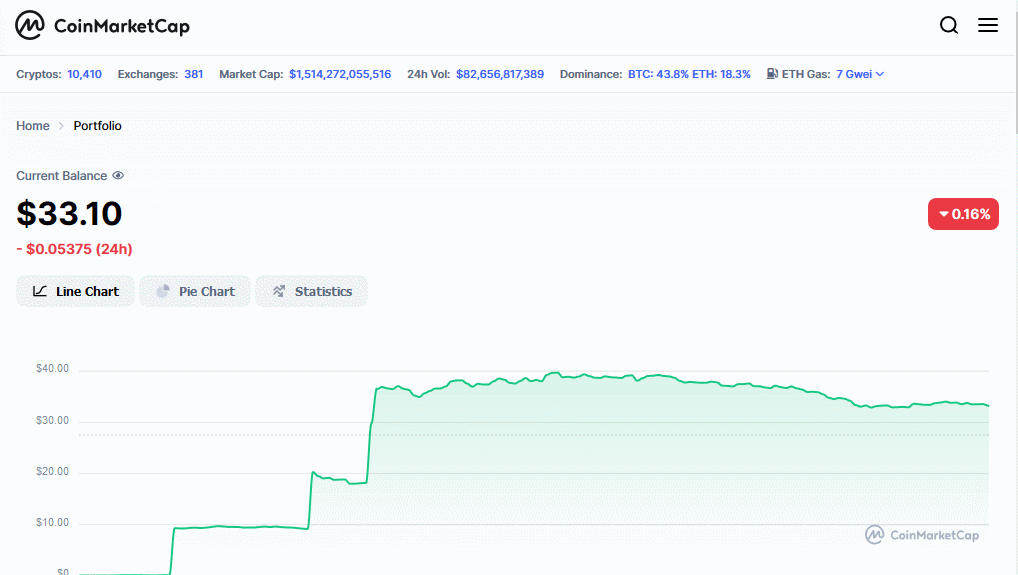Click the ETH gas pump icon
This screenshot has width=1018, height=575.
pos(772,74)
